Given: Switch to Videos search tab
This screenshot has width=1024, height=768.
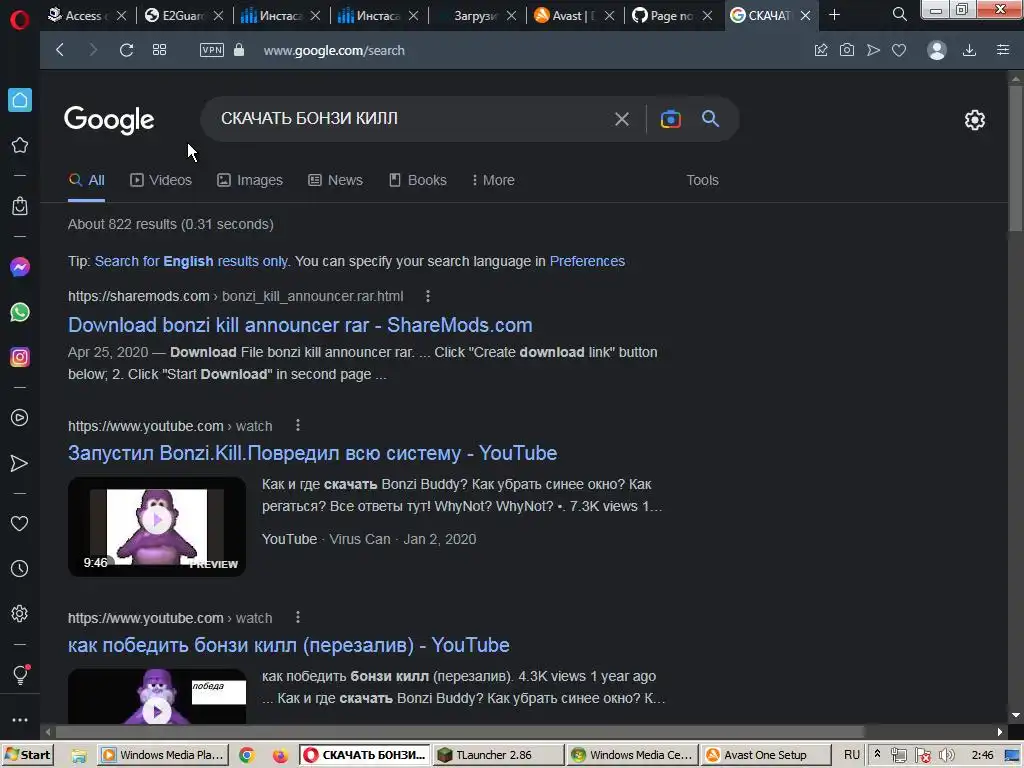Looking at the screenshot, I should tap(161, 180).
